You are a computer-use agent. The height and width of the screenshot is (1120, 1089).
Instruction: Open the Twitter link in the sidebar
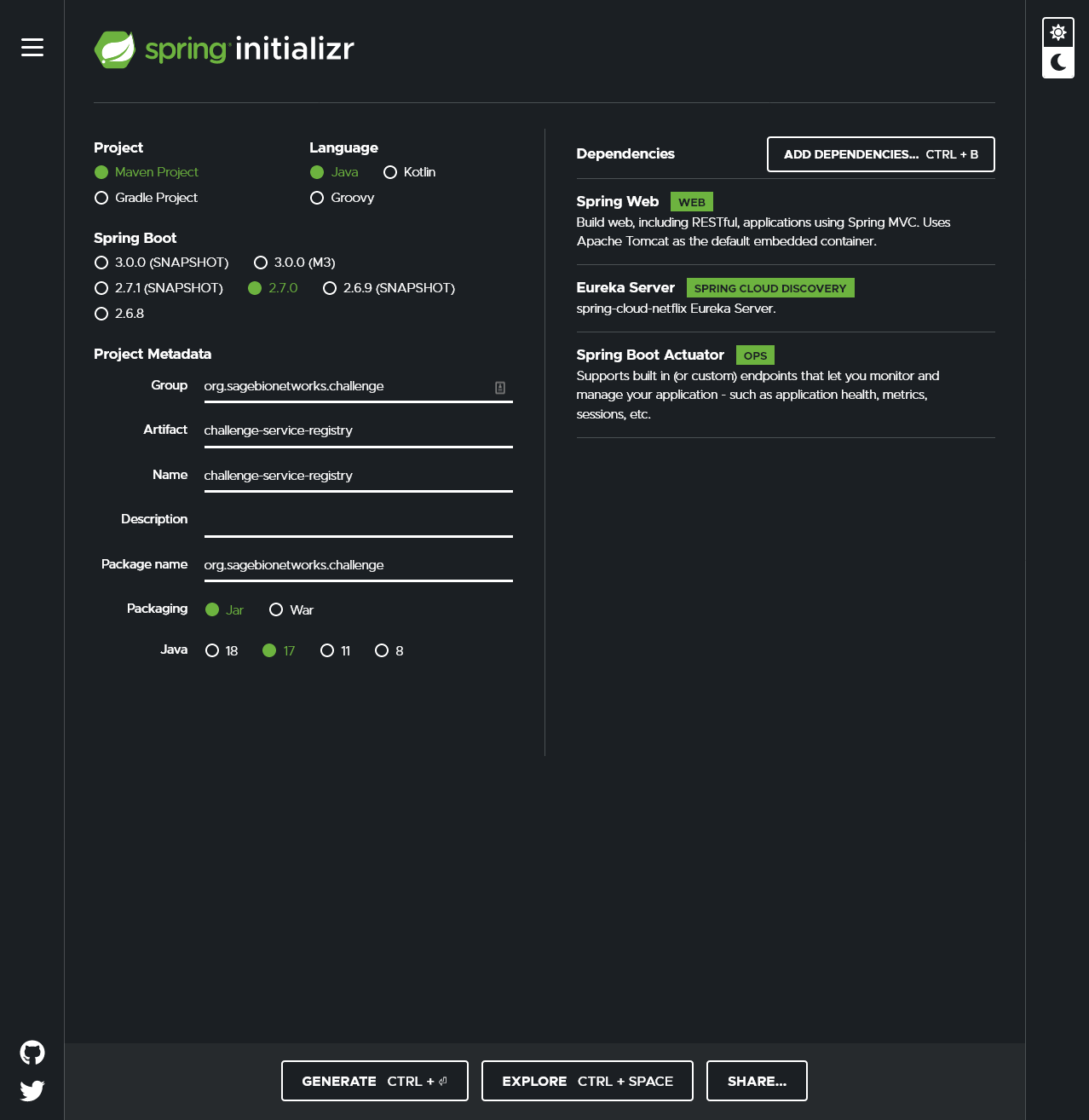pyautogui.click(x=32, y=1090)
